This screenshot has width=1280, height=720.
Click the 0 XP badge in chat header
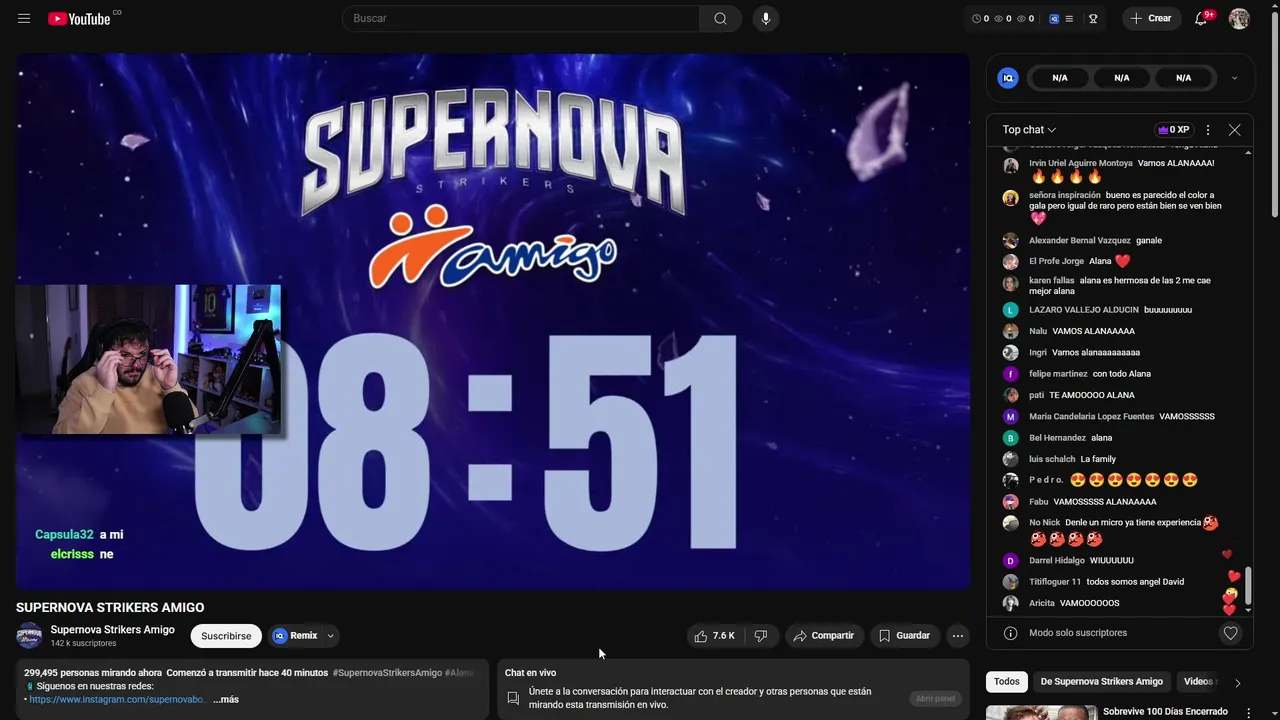click(x=1173, y=130)
